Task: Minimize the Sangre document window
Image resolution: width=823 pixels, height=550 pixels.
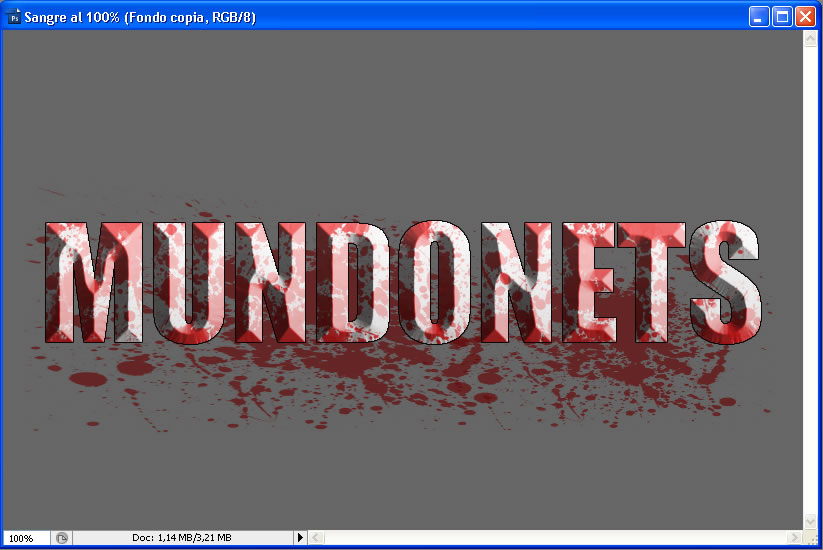Action: 758,17
